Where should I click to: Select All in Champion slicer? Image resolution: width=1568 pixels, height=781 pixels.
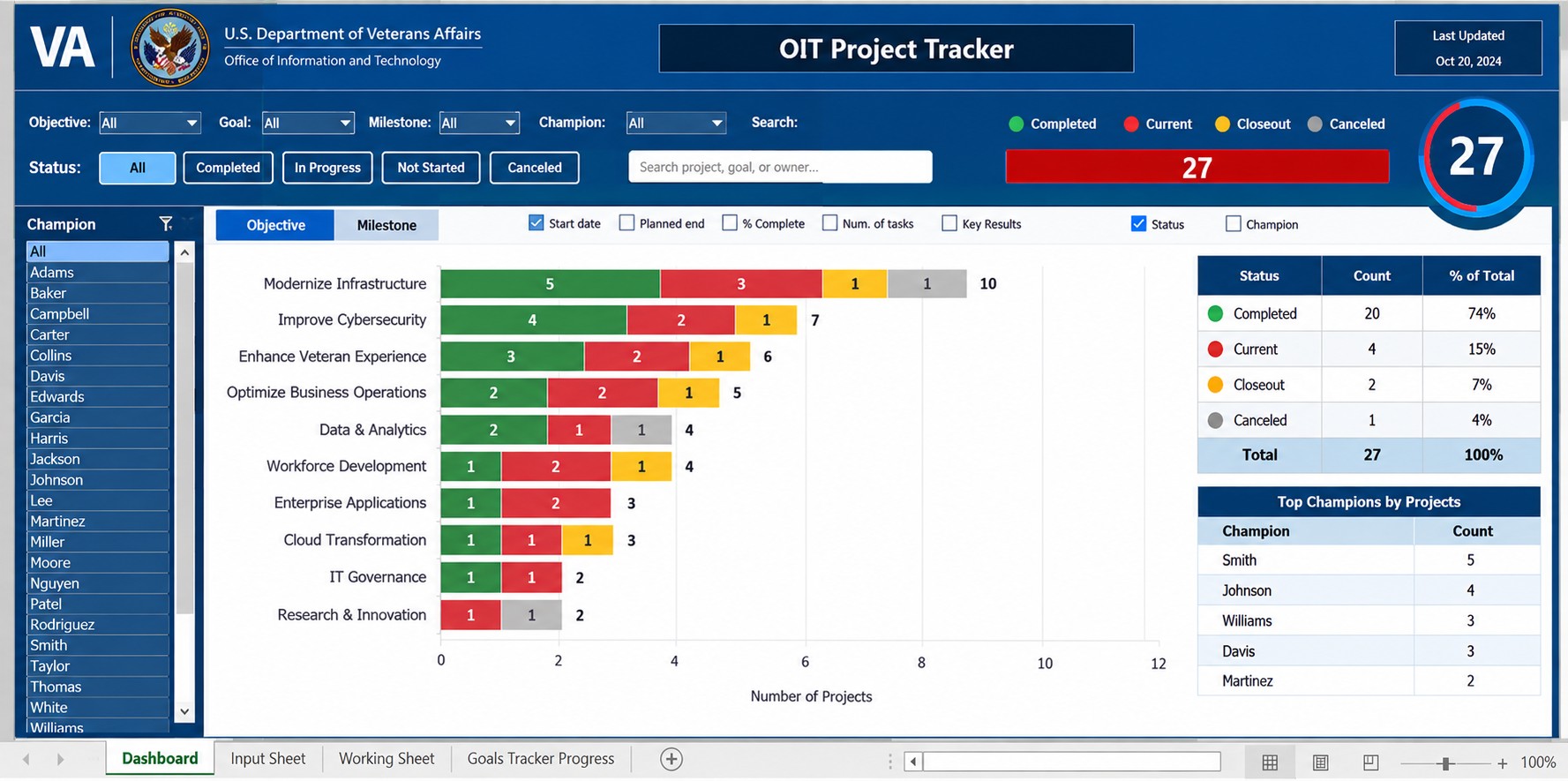[x=97, y=252]
